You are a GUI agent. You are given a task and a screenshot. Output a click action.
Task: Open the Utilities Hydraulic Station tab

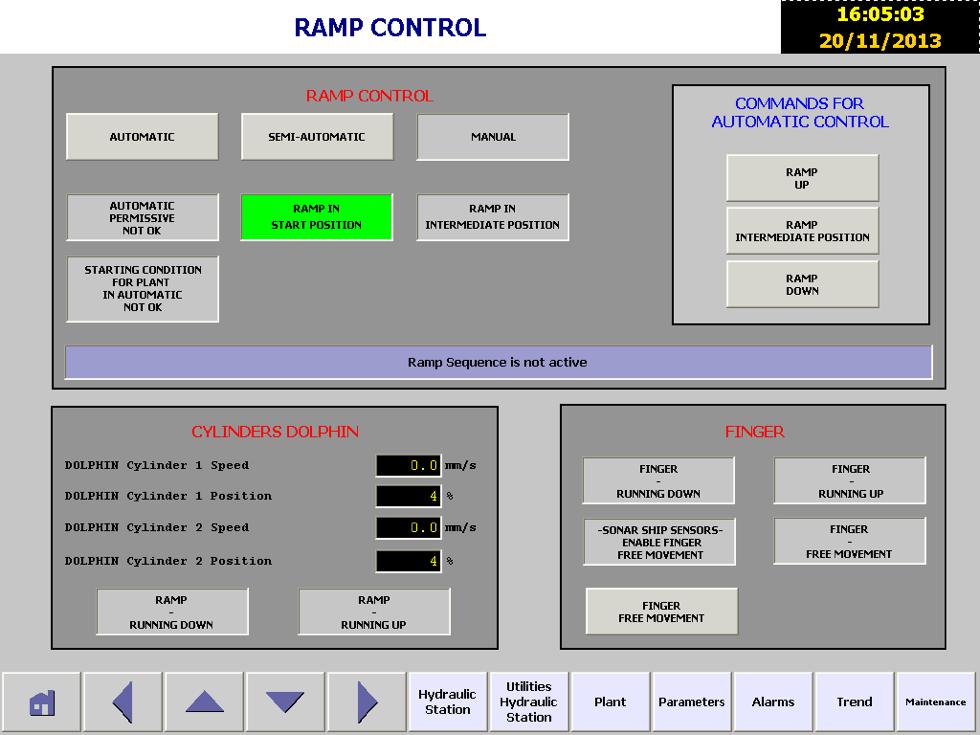tap(529, 702)
